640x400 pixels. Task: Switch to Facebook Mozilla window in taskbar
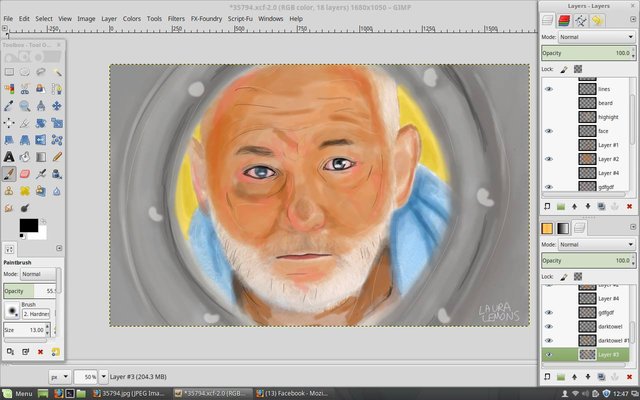tap(292, 393)
